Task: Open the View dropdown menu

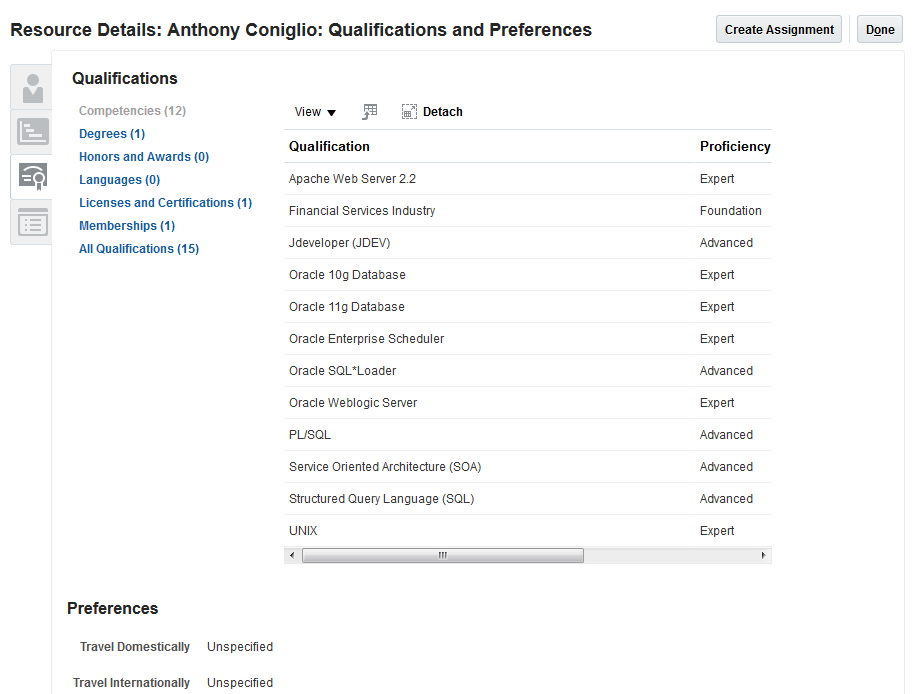Action: [315, 112]
